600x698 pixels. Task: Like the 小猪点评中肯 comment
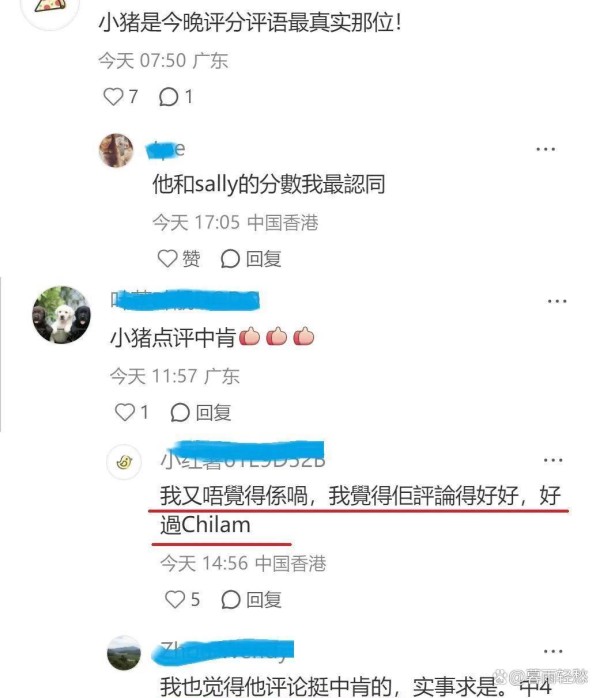131,412
